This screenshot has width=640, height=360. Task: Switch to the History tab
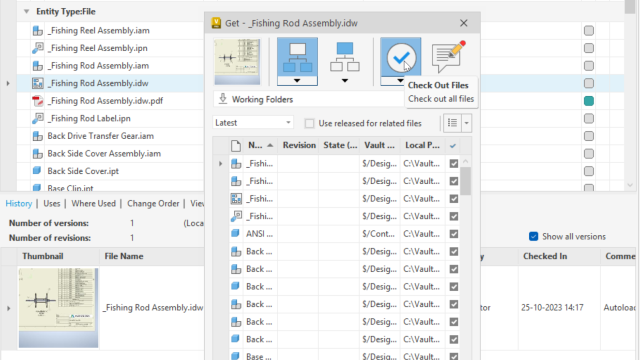19,204
